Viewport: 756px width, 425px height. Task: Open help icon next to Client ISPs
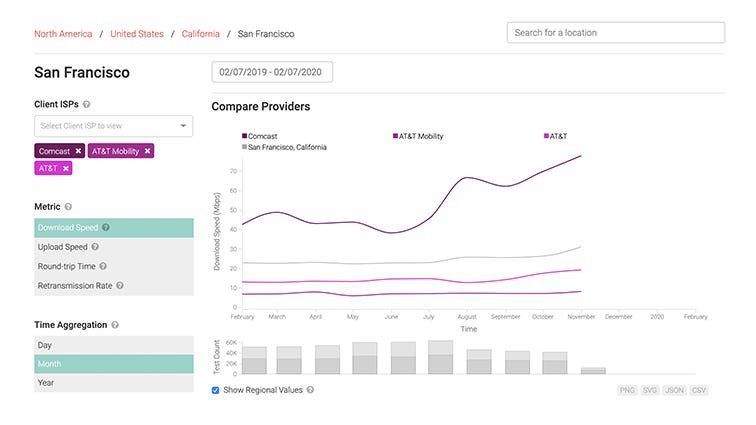tap(86, 104)
